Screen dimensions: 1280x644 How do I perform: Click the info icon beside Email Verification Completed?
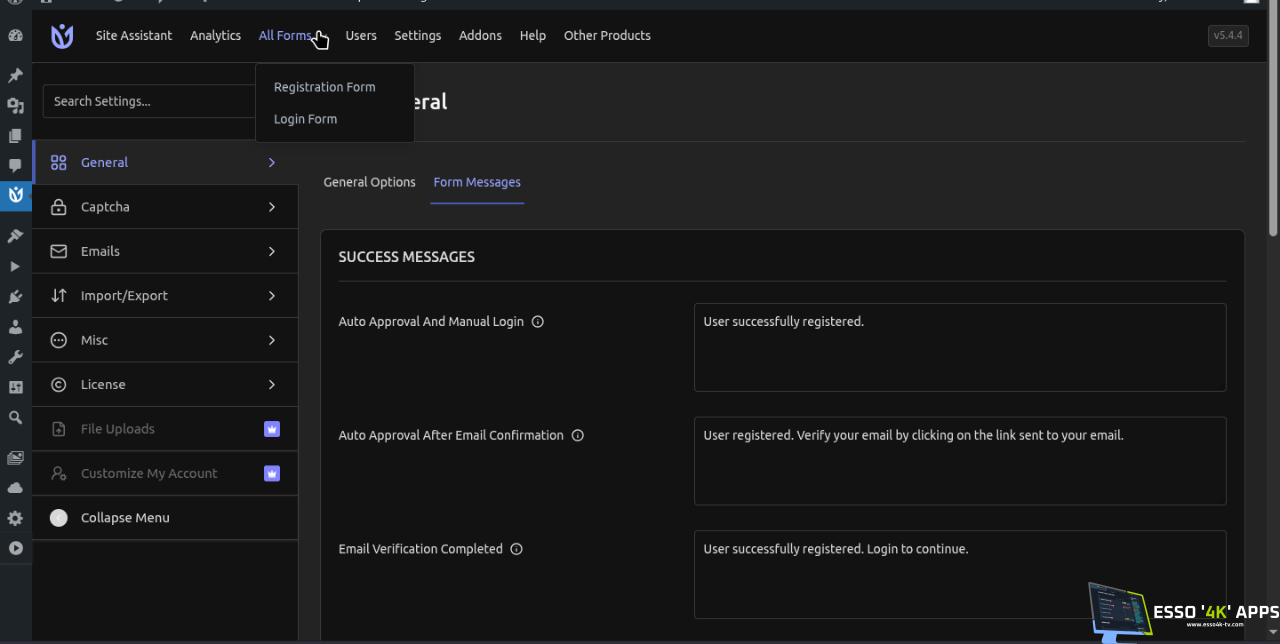[x=517, y=549]
